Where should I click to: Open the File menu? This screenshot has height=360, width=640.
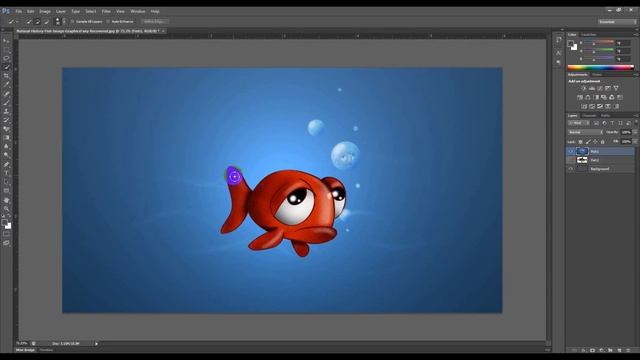point(19,11)
